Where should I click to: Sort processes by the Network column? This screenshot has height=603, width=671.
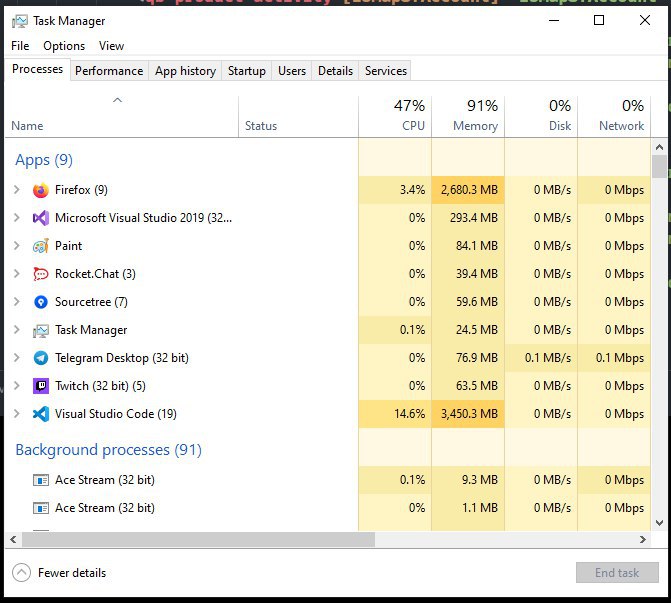pos(615,116)
